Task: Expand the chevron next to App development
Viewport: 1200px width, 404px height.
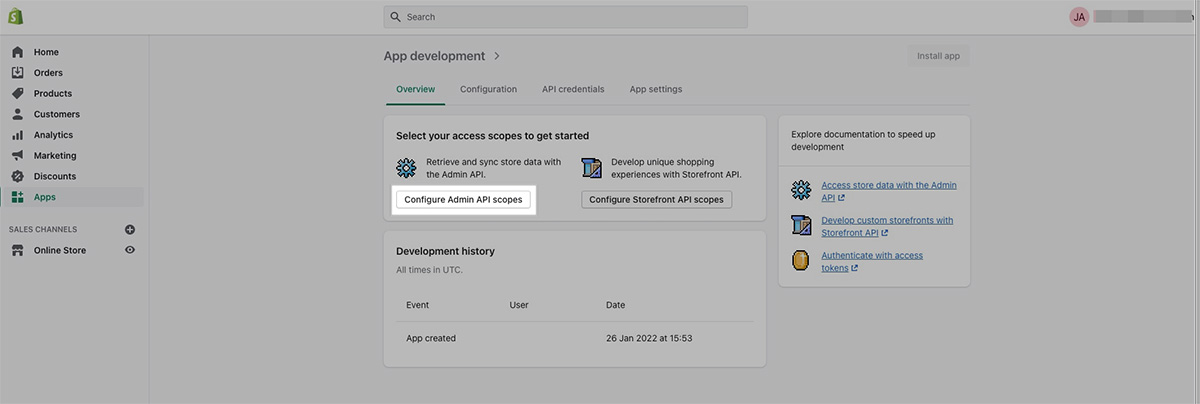Action: click(497, 56)
